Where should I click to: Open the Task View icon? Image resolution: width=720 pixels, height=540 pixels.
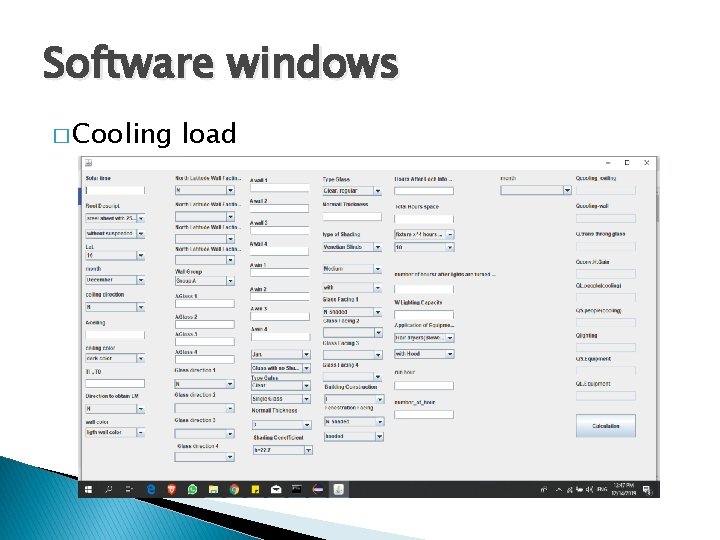point(129,489)
